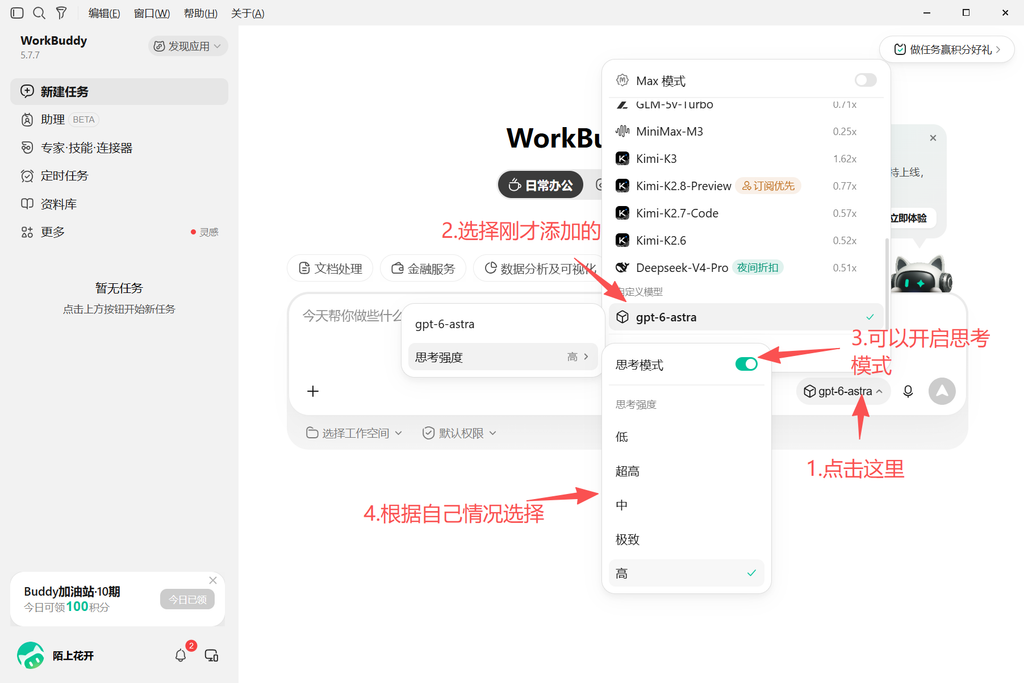1024x683 pixels.
Task: Click the plus attachment icon
Action: [x=313, y=391]
